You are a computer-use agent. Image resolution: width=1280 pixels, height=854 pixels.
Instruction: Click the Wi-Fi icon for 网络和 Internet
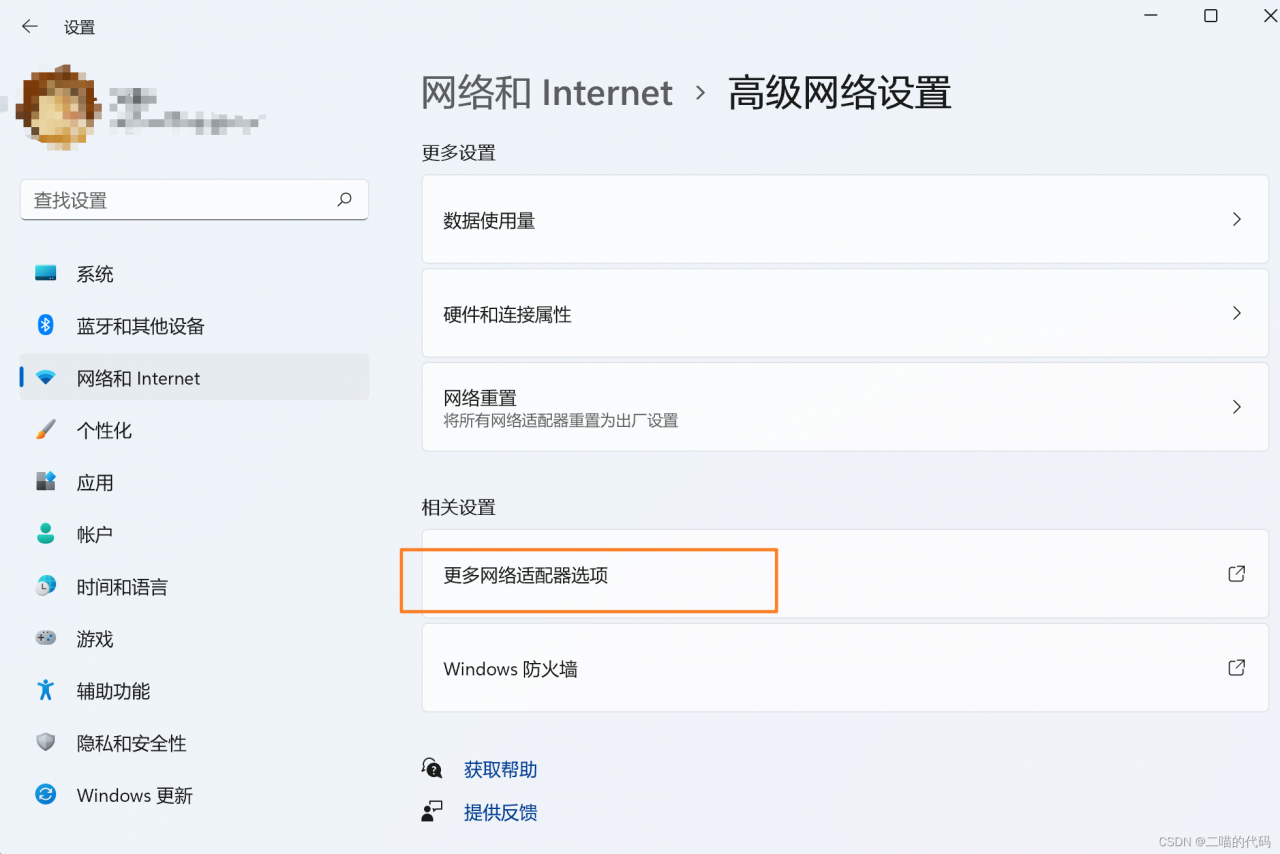coord(46,378)
